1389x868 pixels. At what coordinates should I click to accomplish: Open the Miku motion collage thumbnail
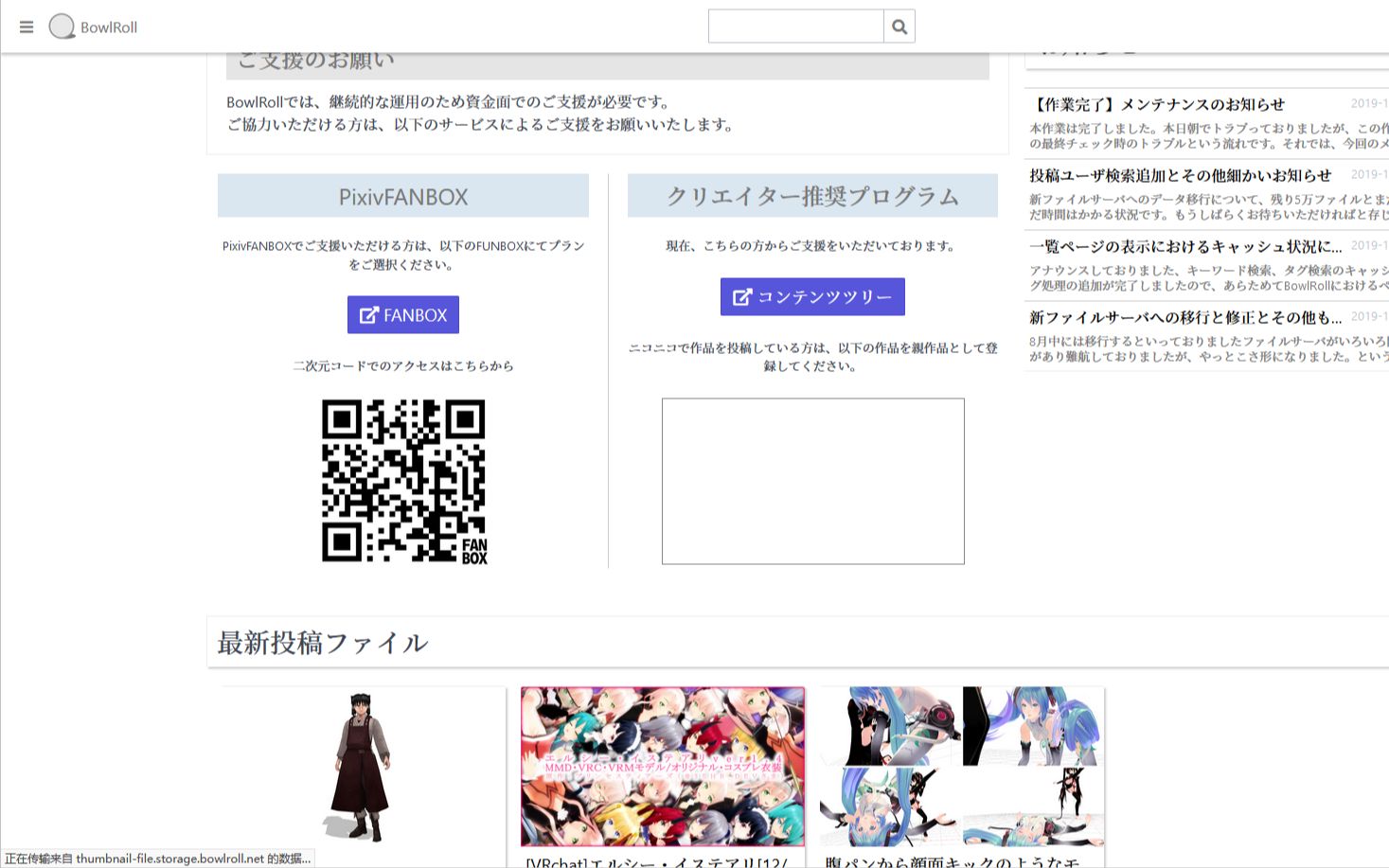coord(962,767)
